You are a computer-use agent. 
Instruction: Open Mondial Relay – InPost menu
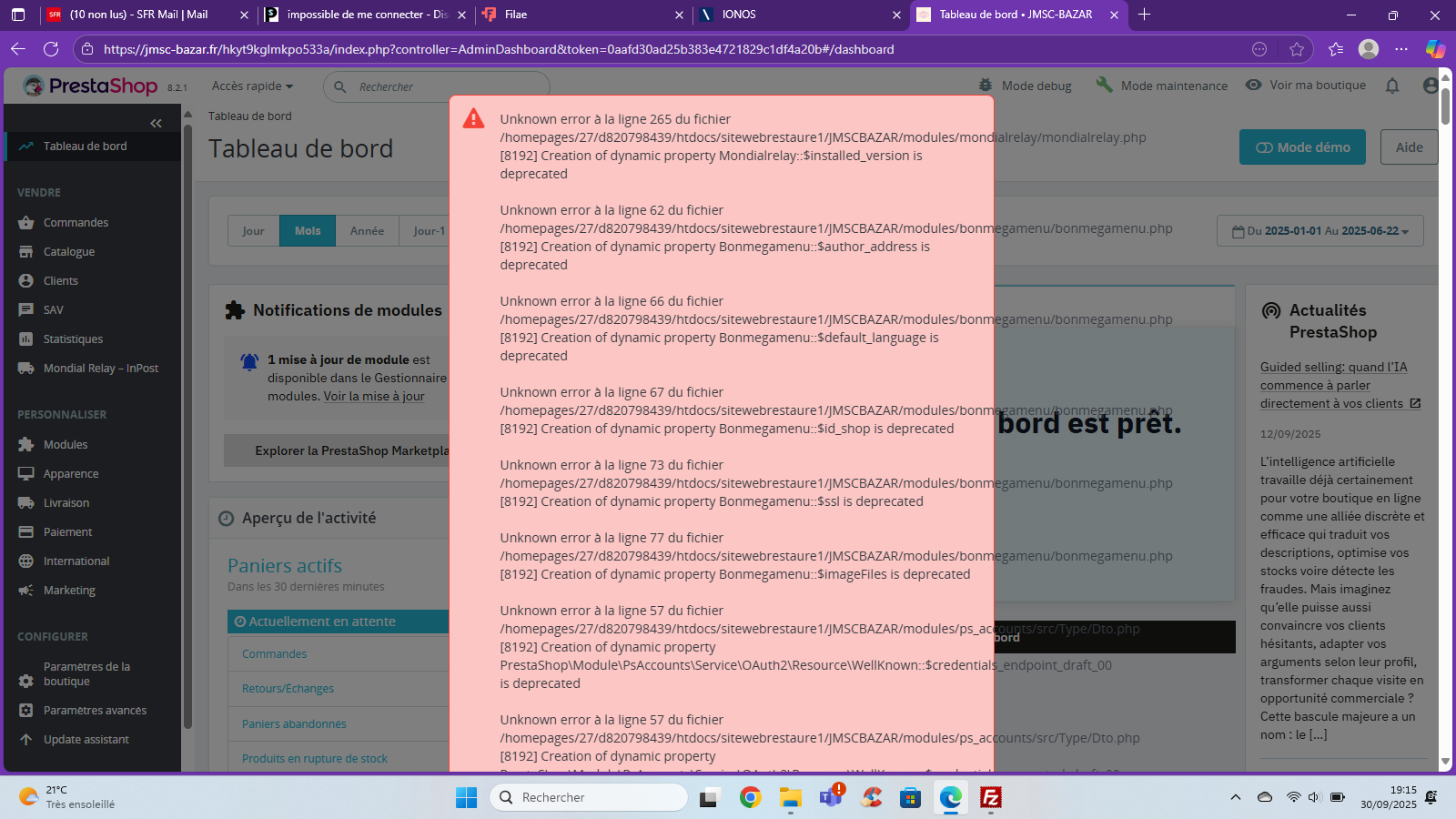coord(100,368)
